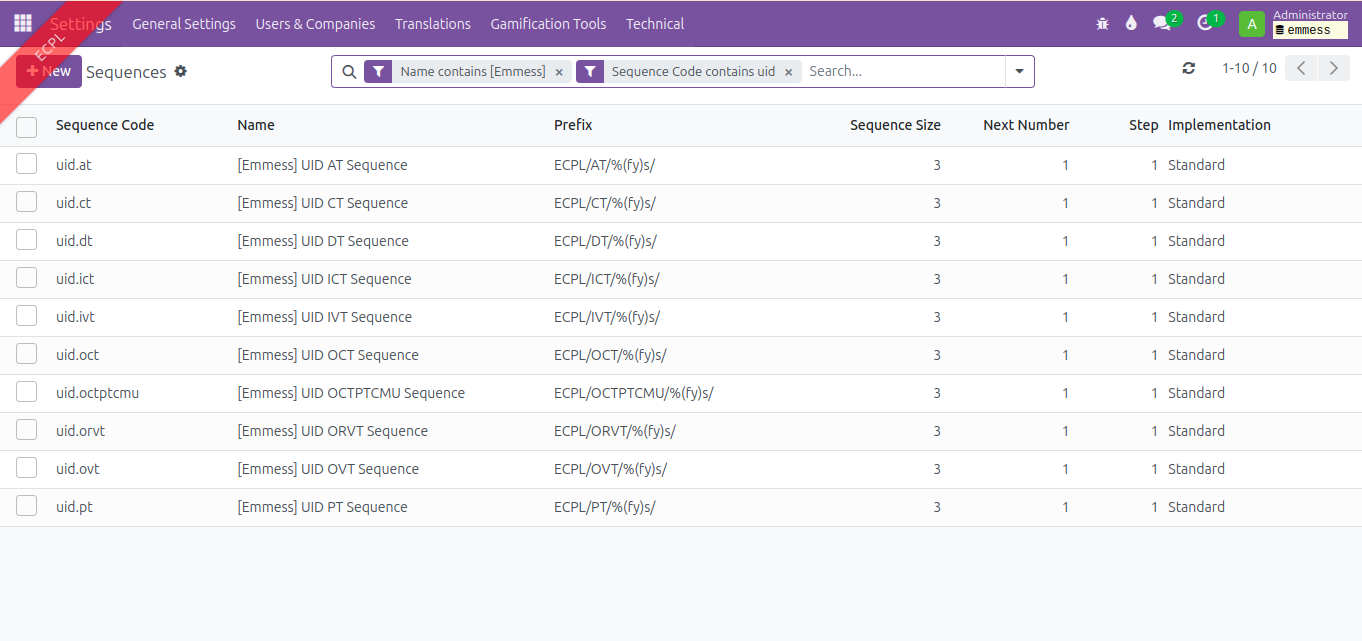This screenshot has height=641, width=1362.
Task: Go to next page arrow
Action: tap(1333, 68)
